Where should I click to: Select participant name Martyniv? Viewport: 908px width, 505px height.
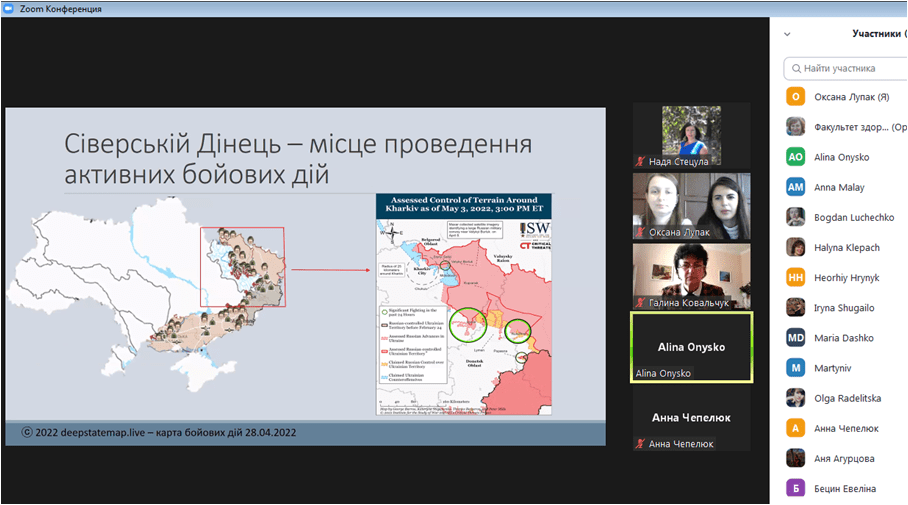pyautogui.click(x=833, y=368)
